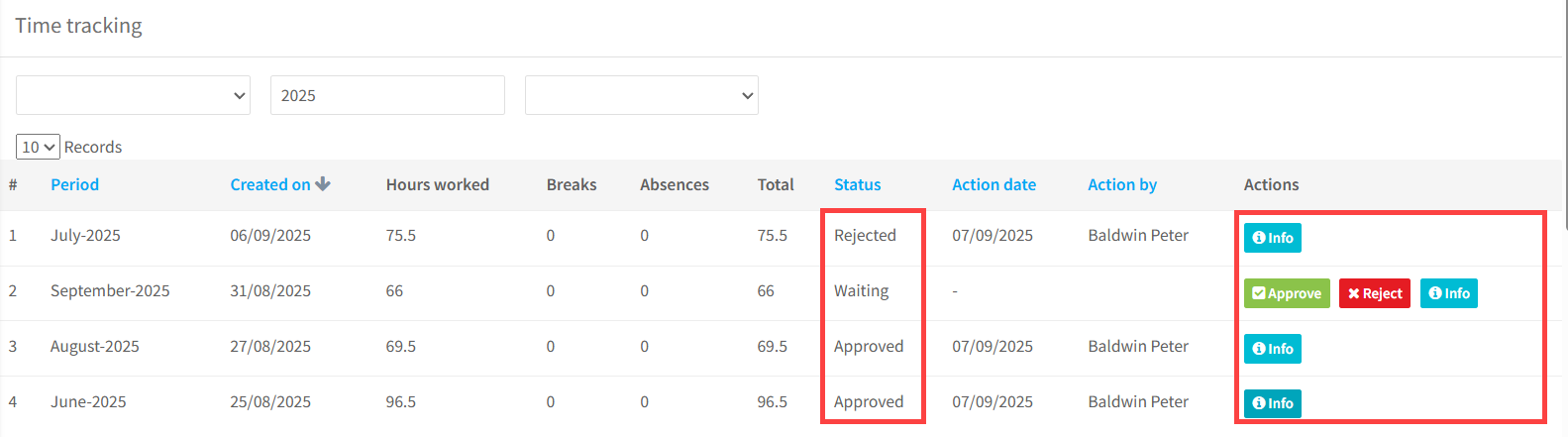
Task: Click the Time tracking heading
Action: [x=78, y=26]
